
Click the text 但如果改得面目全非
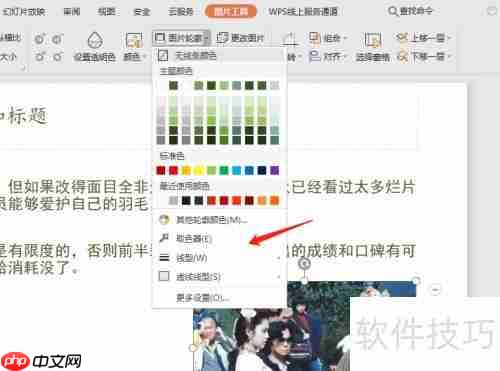[x=79, y=187]
